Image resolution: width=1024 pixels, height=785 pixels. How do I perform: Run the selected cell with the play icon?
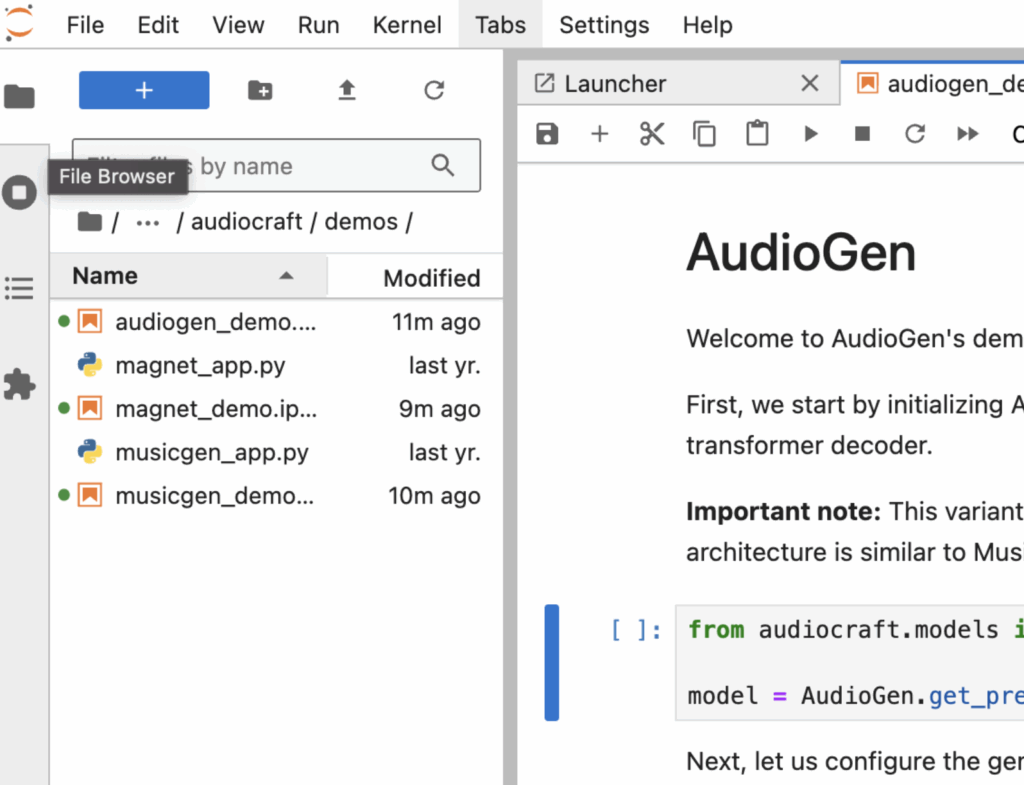tap(810, 133)
